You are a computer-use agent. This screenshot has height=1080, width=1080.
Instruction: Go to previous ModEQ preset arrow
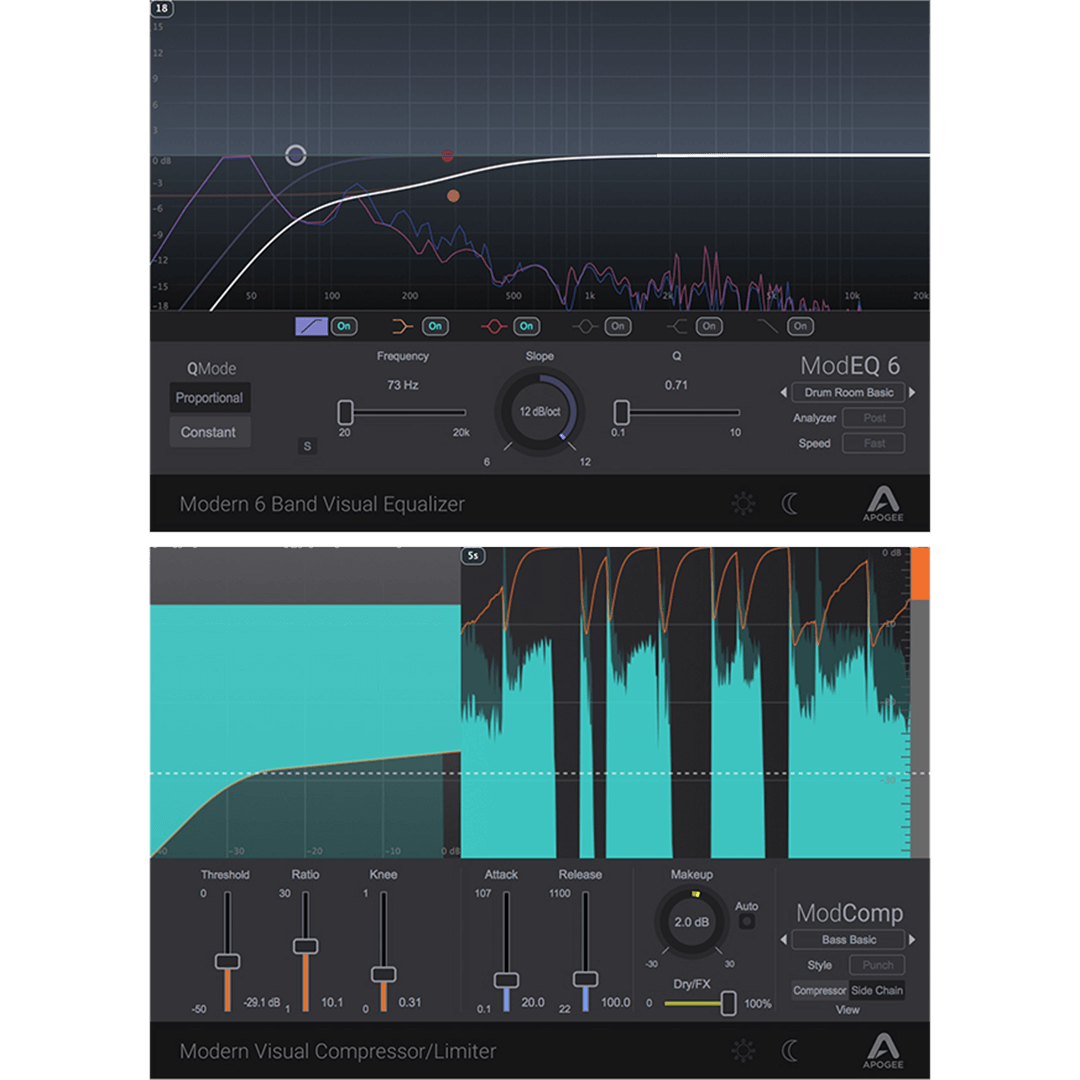point(783,393)
